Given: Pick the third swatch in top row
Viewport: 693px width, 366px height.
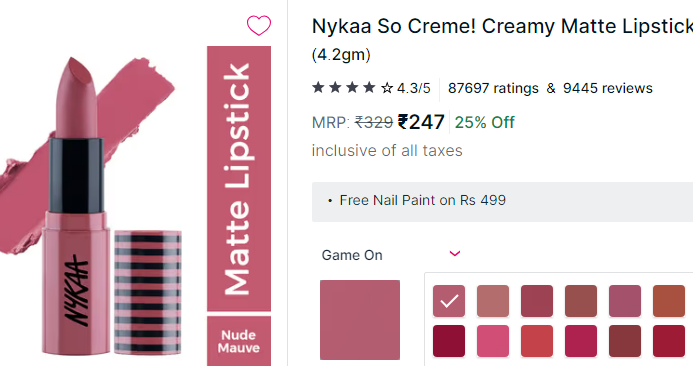Looking at the screenshot, I should [537, 301].
